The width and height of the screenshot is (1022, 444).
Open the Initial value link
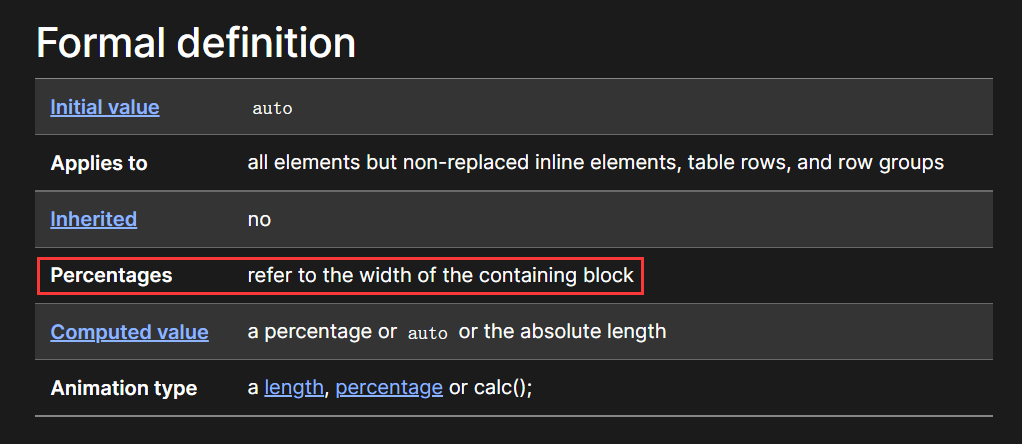[x=105, y=107]
